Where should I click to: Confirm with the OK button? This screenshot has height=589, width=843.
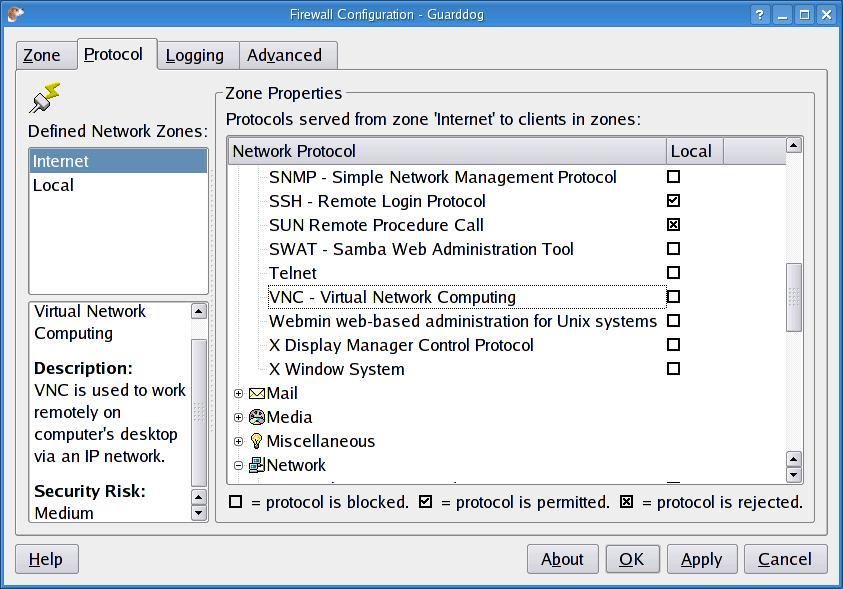pyautogui.click(x=633, y=559)
